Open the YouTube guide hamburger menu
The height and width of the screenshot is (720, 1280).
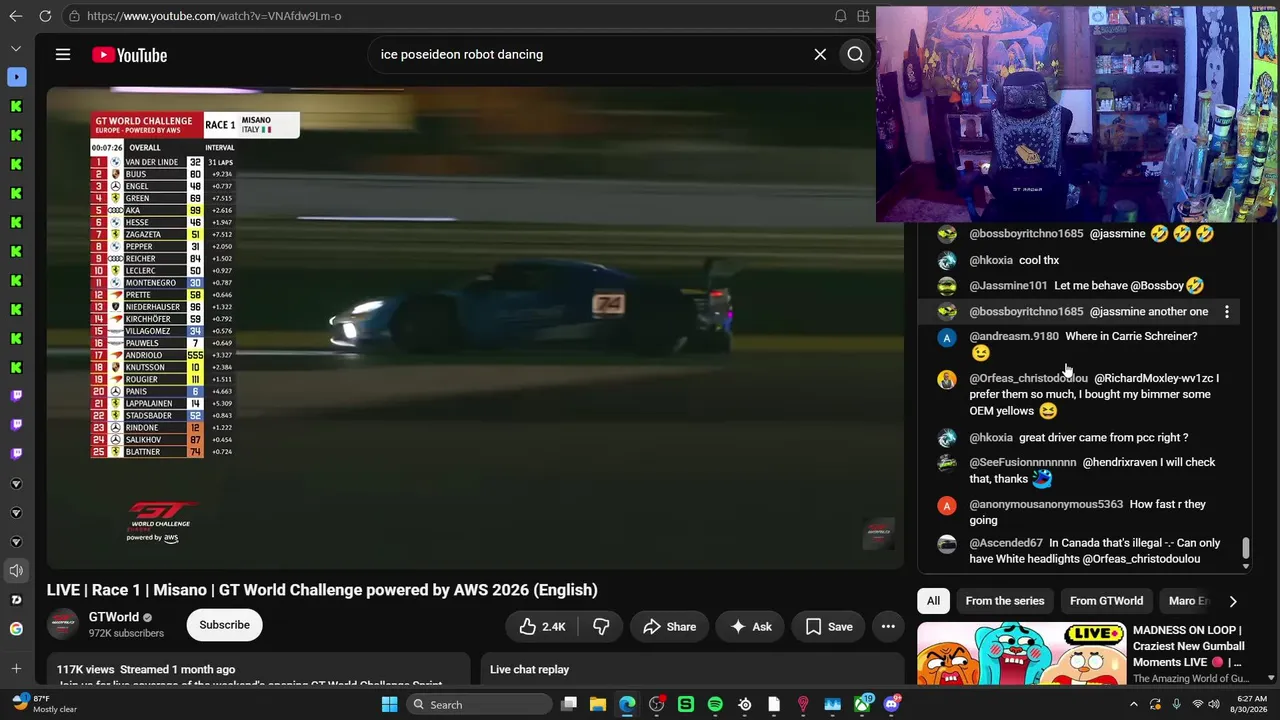tap(63, 55)
